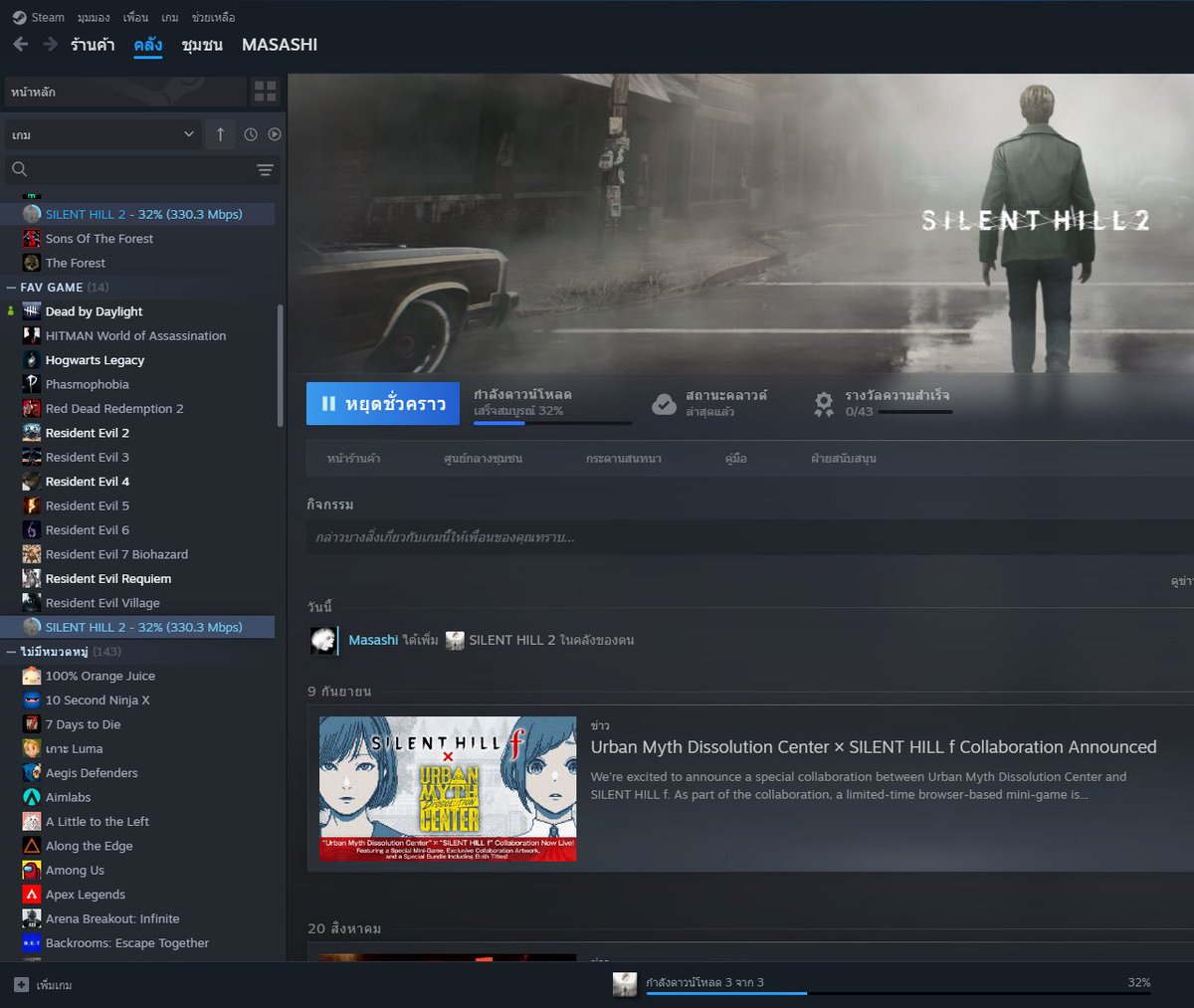Click the Backrooms: Escape Together icon
Viewport: 1194px width, 1008px height.
pyautogui.click(x=32, y=943)
